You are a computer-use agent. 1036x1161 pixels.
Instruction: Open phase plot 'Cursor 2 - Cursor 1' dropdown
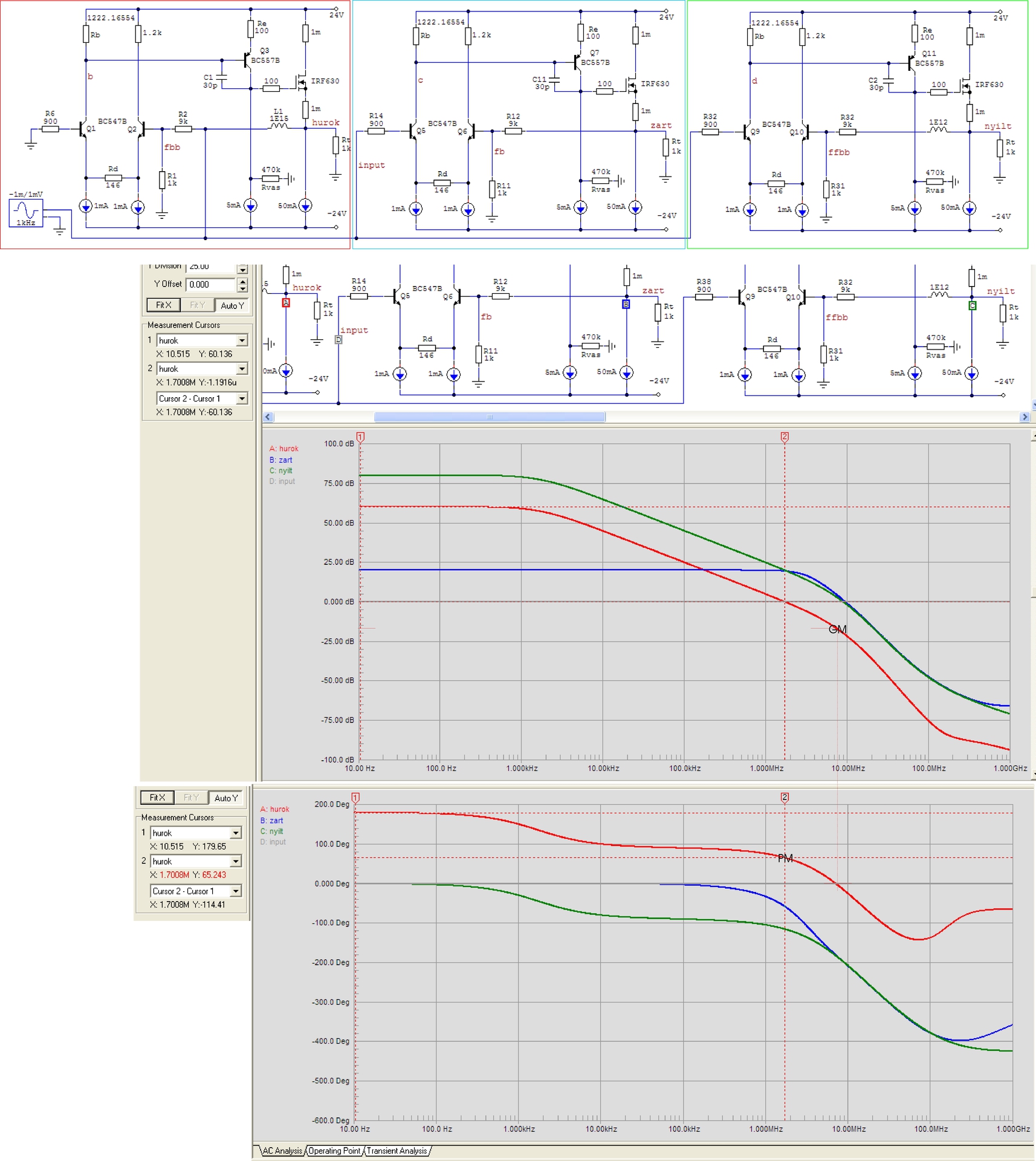pyautogui.click(x=236, y=891)
